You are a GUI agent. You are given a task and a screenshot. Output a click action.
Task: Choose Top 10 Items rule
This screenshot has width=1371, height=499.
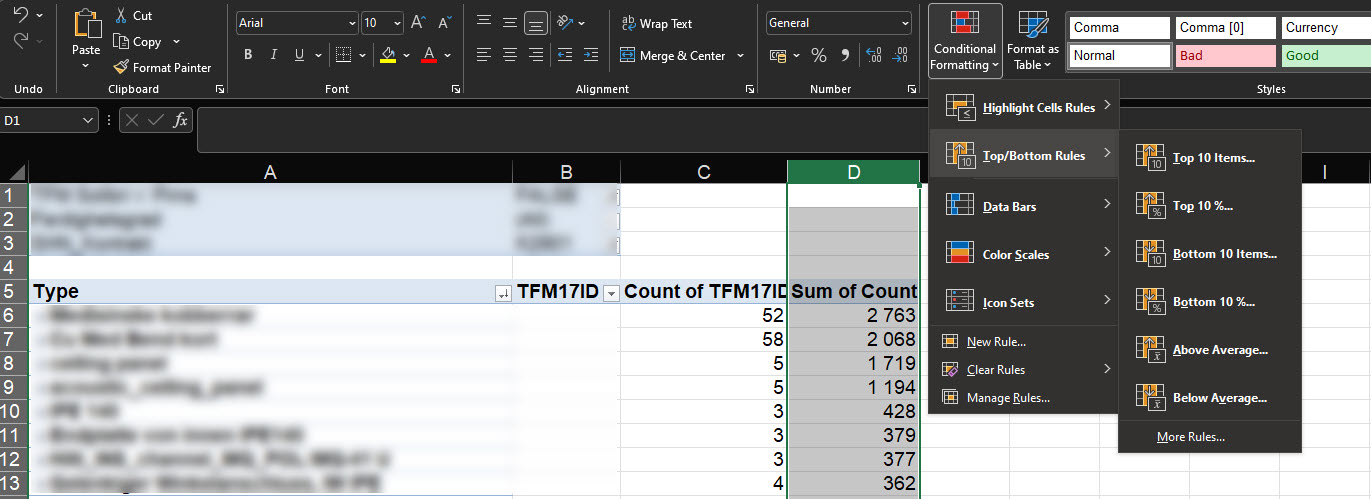tap(1209, 158)
